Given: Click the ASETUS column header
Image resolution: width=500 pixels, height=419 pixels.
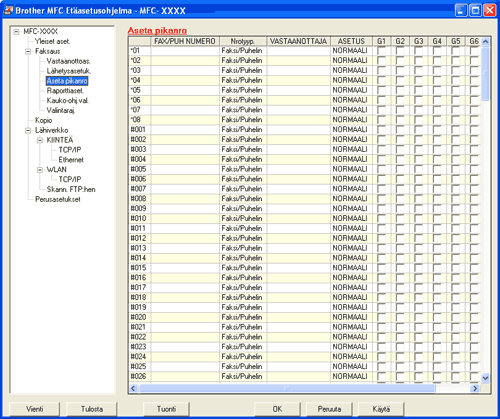Looking at the screenshot, I should pos(351,41).
